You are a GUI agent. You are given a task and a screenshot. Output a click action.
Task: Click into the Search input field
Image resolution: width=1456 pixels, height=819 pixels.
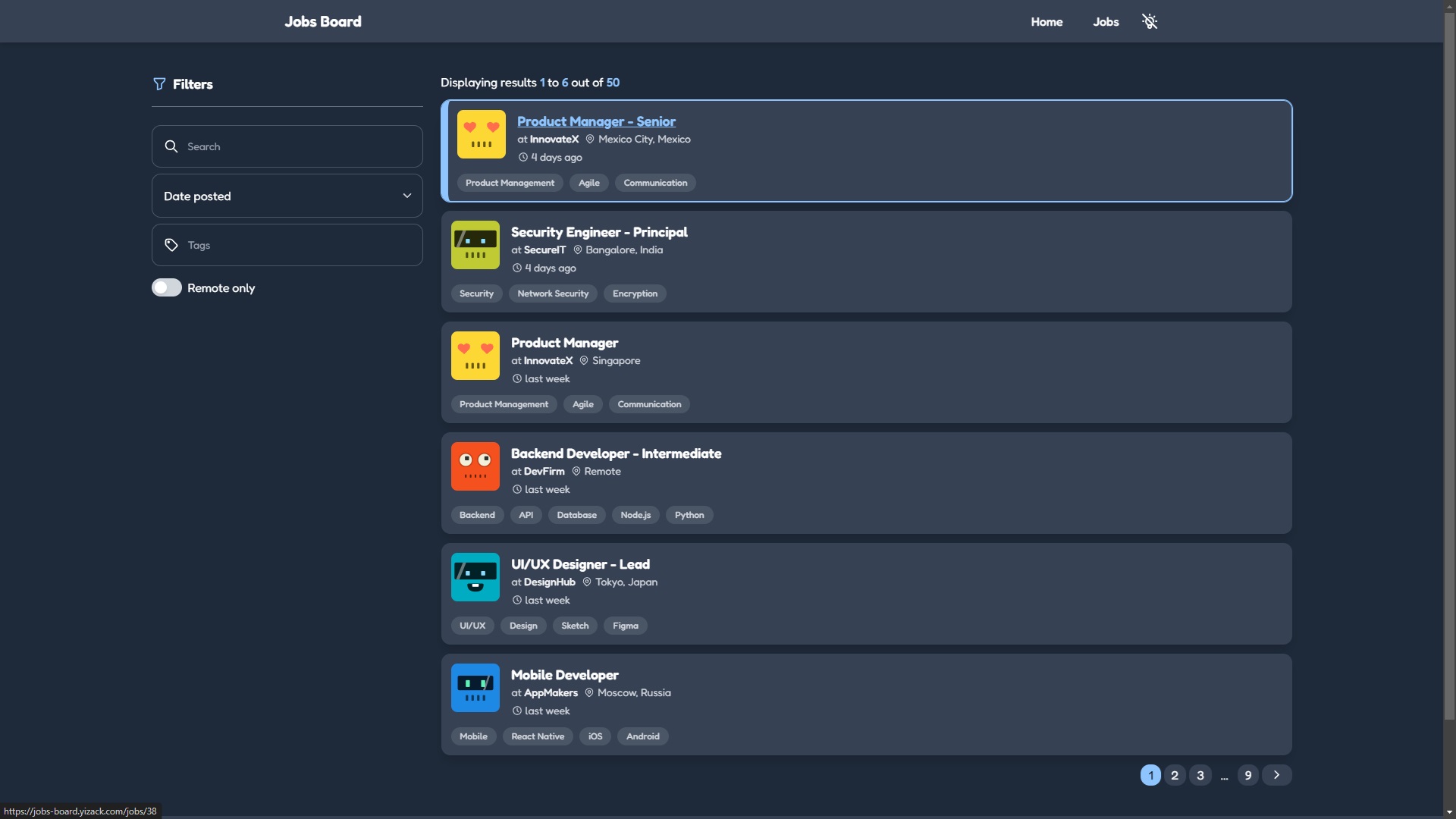tap(287, 146)
